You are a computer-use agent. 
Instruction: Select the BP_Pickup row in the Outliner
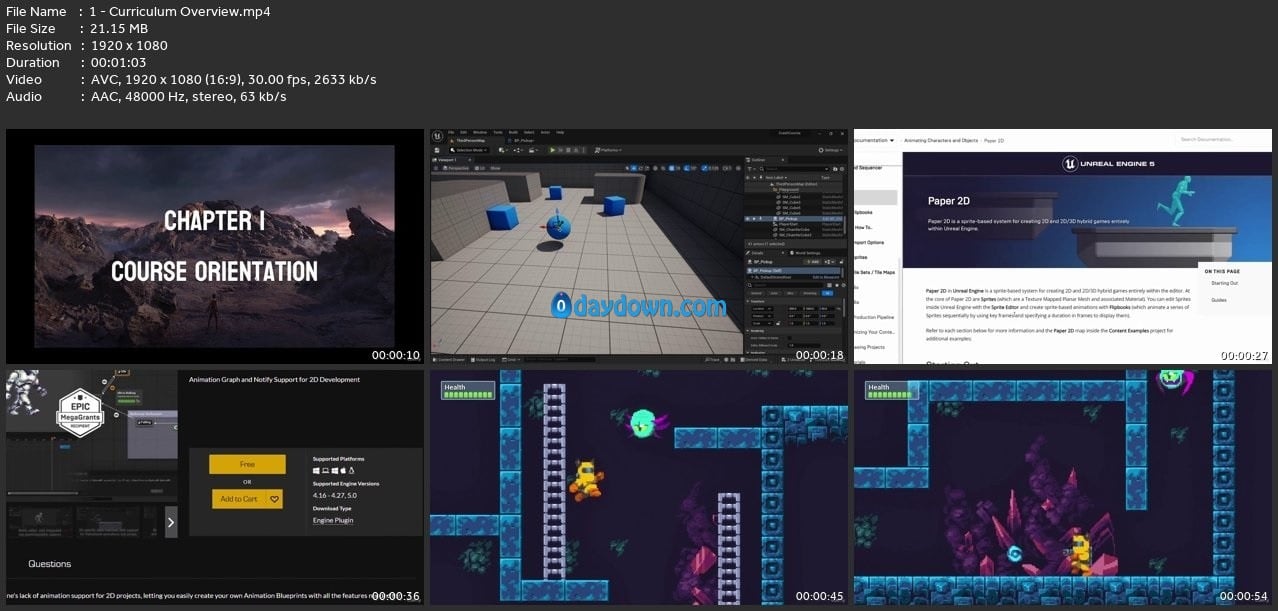tap(794, 219)
